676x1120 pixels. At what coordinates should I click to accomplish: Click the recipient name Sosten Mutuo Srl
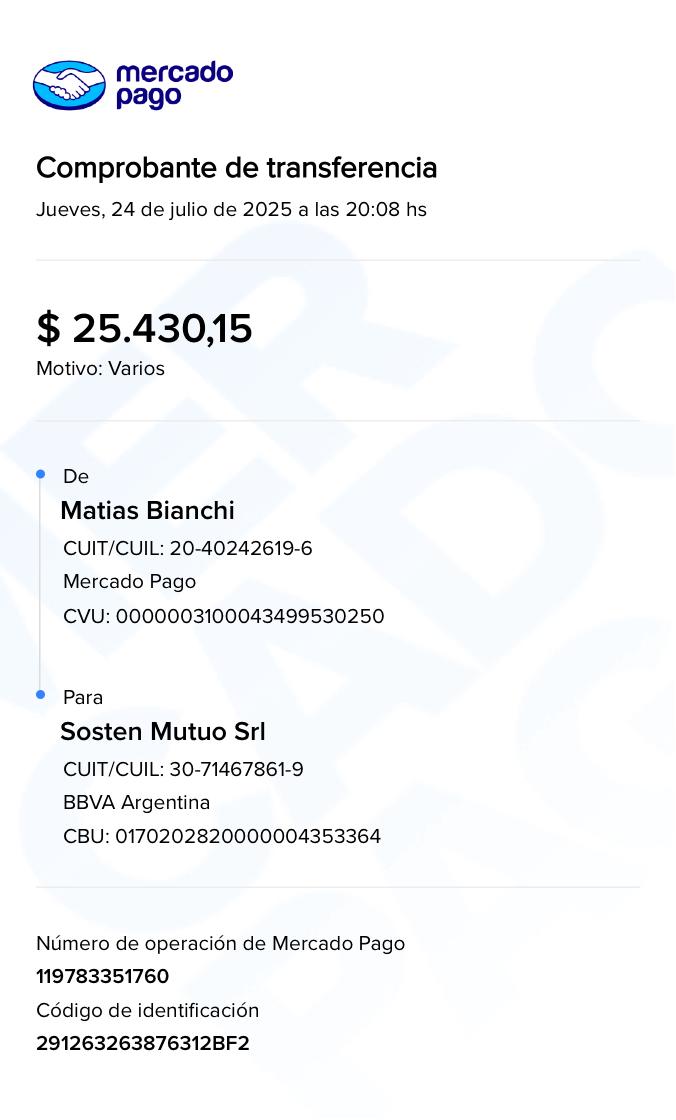[162, 732]
